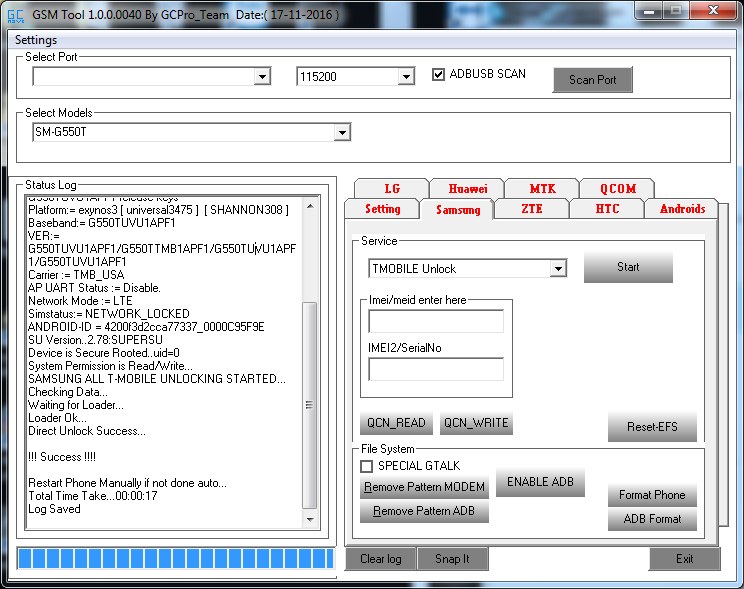Click the Scan Port button
Screen dimensions: 744x589
[x=592, y=80]
